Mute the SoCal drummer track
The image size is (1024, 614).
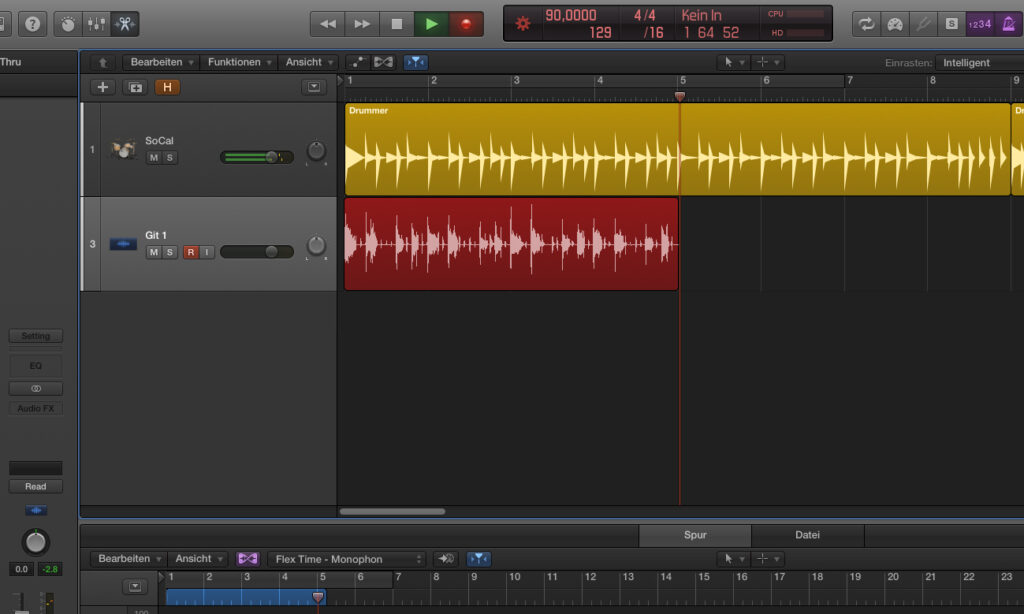coord(153,158)
